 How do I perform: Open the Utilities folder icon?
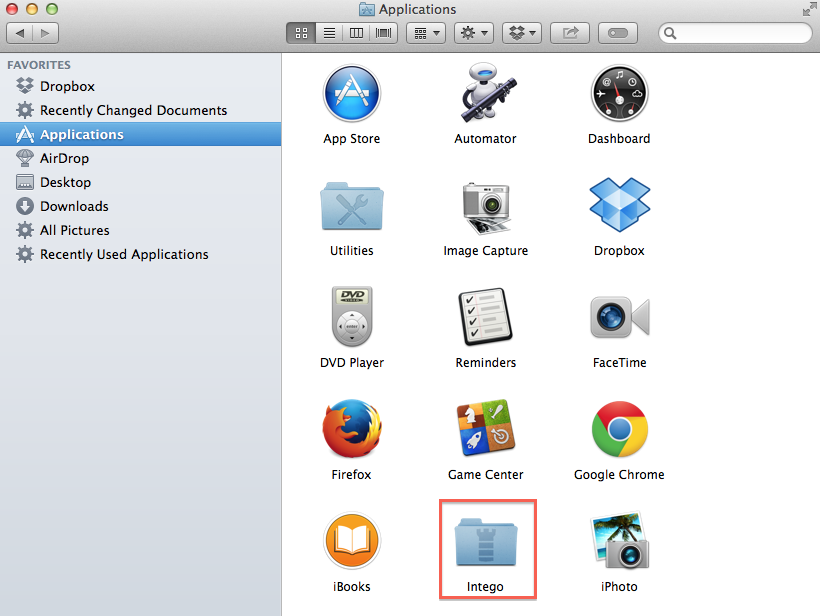click(x=351, y=207)
